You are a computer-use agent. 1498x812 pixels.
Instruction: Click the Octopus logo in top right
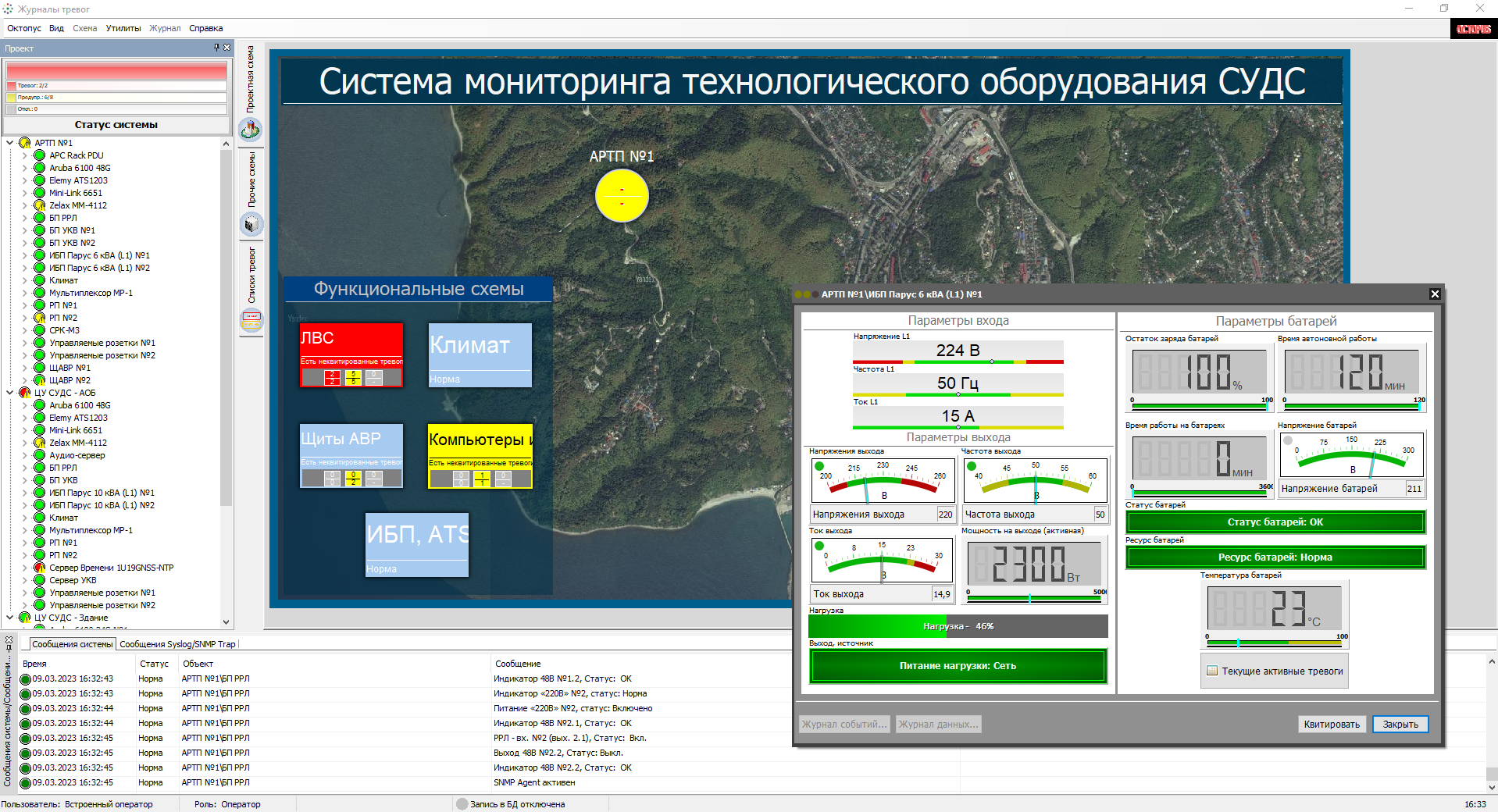pos(1474,29)
